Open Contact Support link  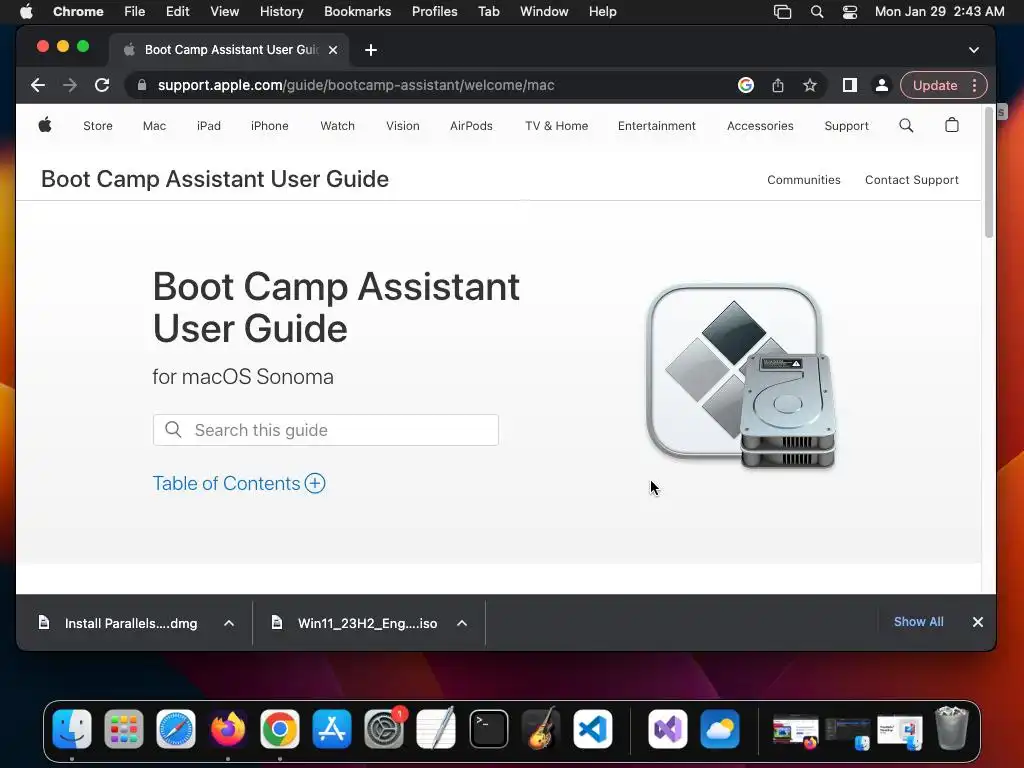[x=912, y=180]
